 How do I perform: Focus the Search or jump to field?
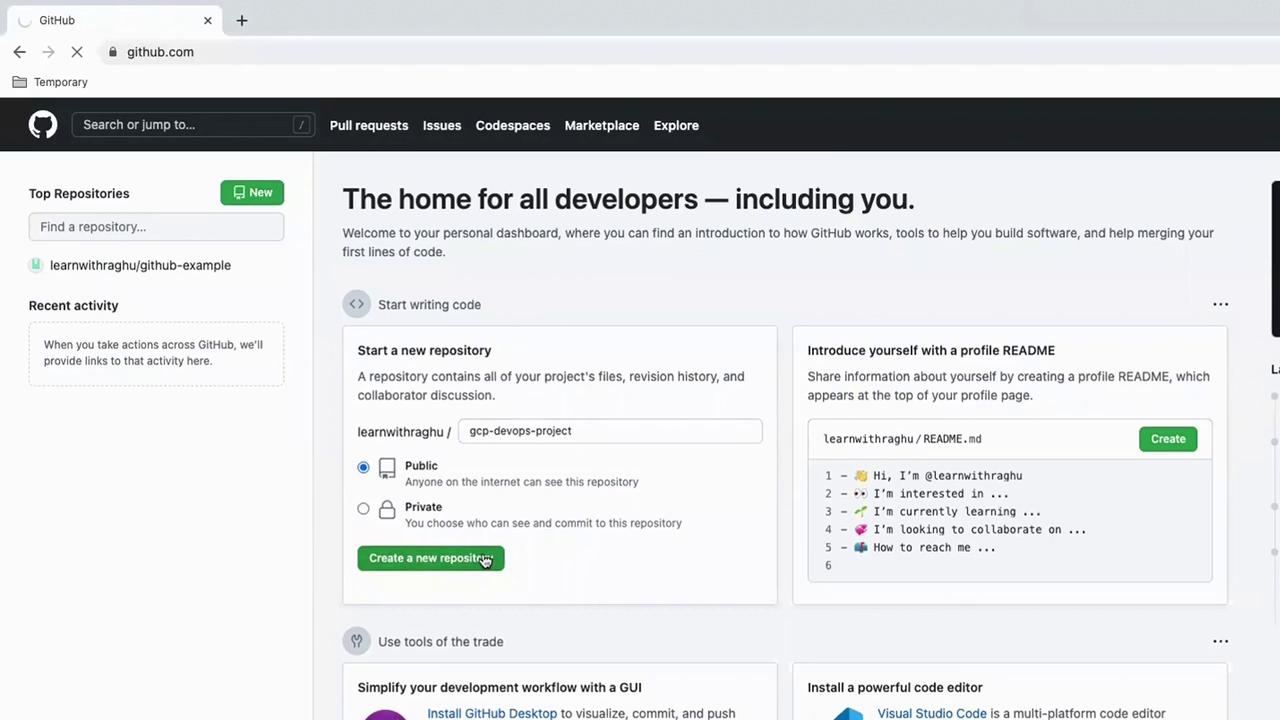click(193, 125)
